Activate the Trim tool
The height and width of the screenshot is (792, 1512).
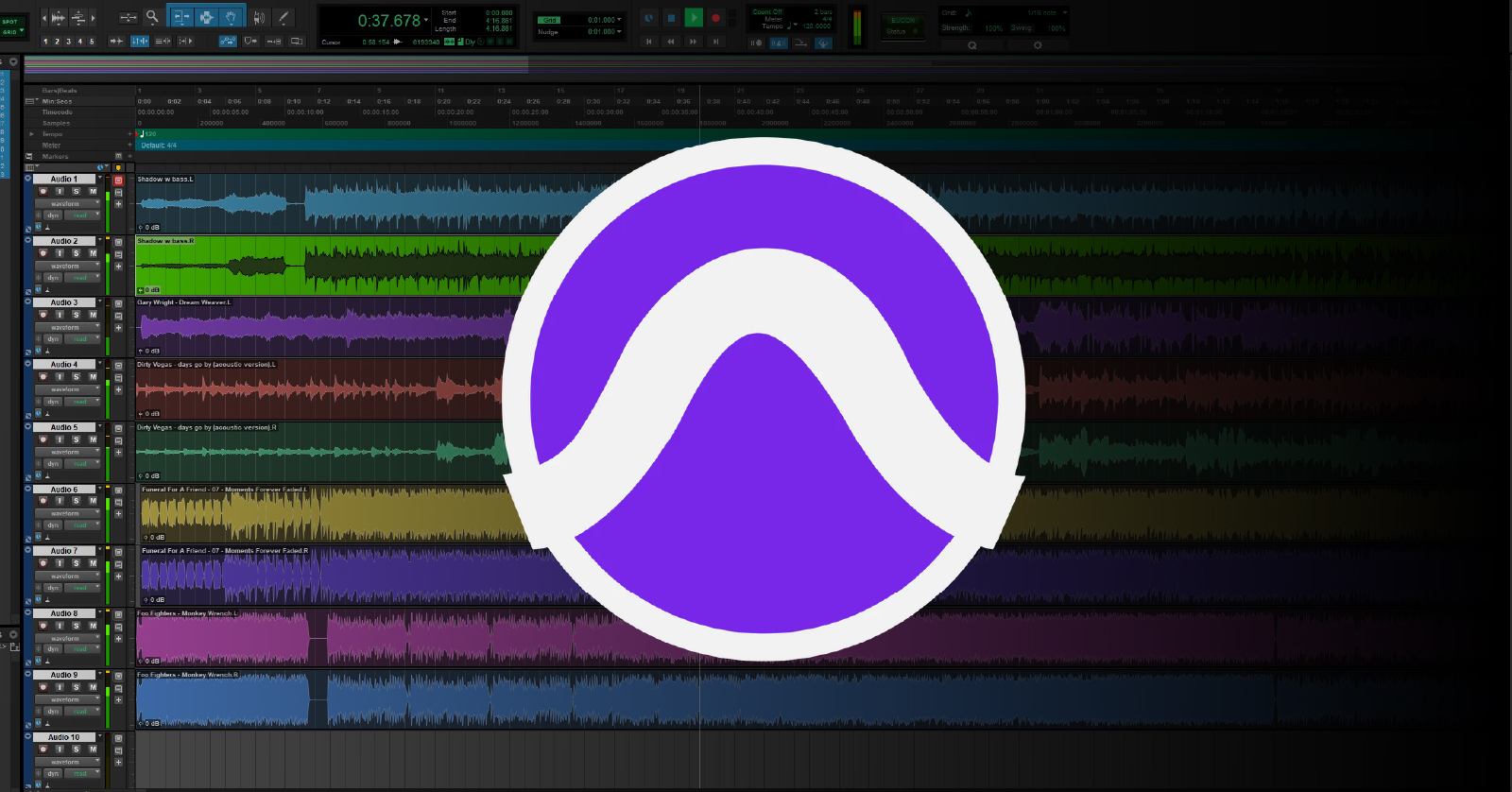coord(181,17)
